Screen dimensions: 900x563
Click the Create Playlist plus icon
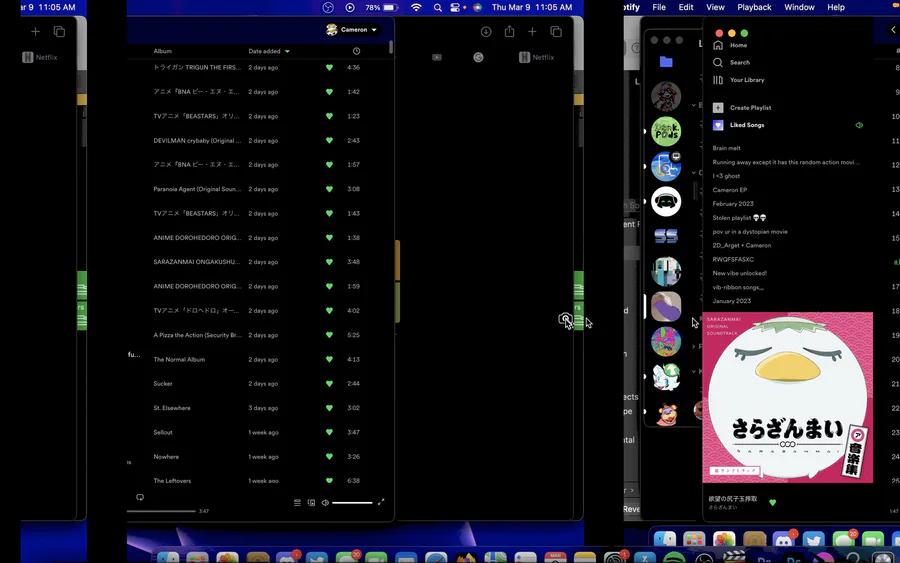coord(718,107)
